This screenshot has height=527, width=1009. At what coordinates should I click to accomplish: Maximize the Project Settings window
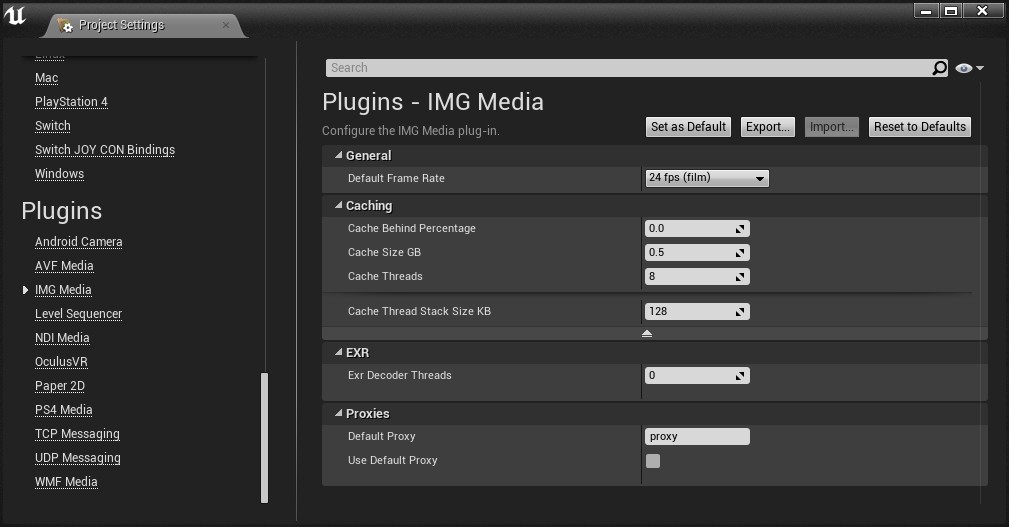coord(950,11)
